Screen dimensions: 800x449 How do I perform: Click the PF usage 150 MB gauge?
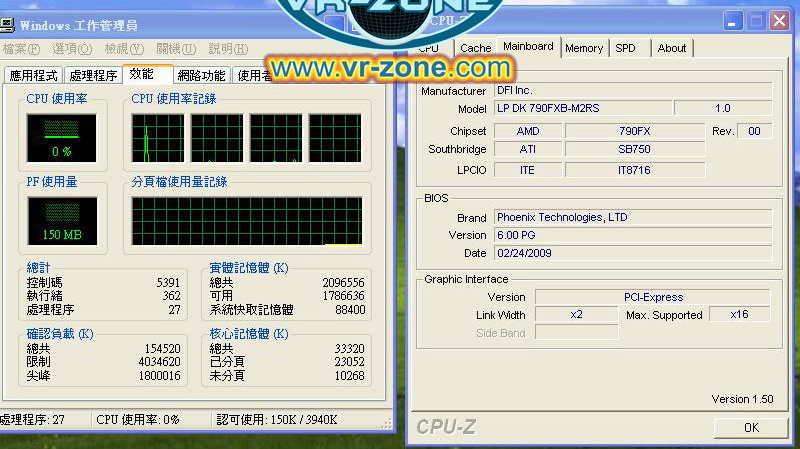(62, 221)
